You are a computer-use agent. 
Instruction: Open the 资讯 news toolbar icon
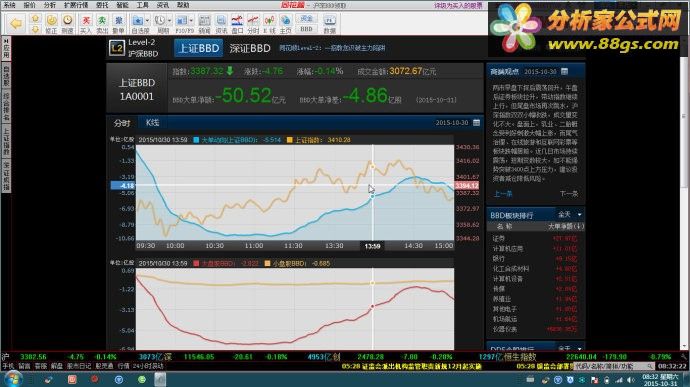pyautogui.click(x=221, y=24)
